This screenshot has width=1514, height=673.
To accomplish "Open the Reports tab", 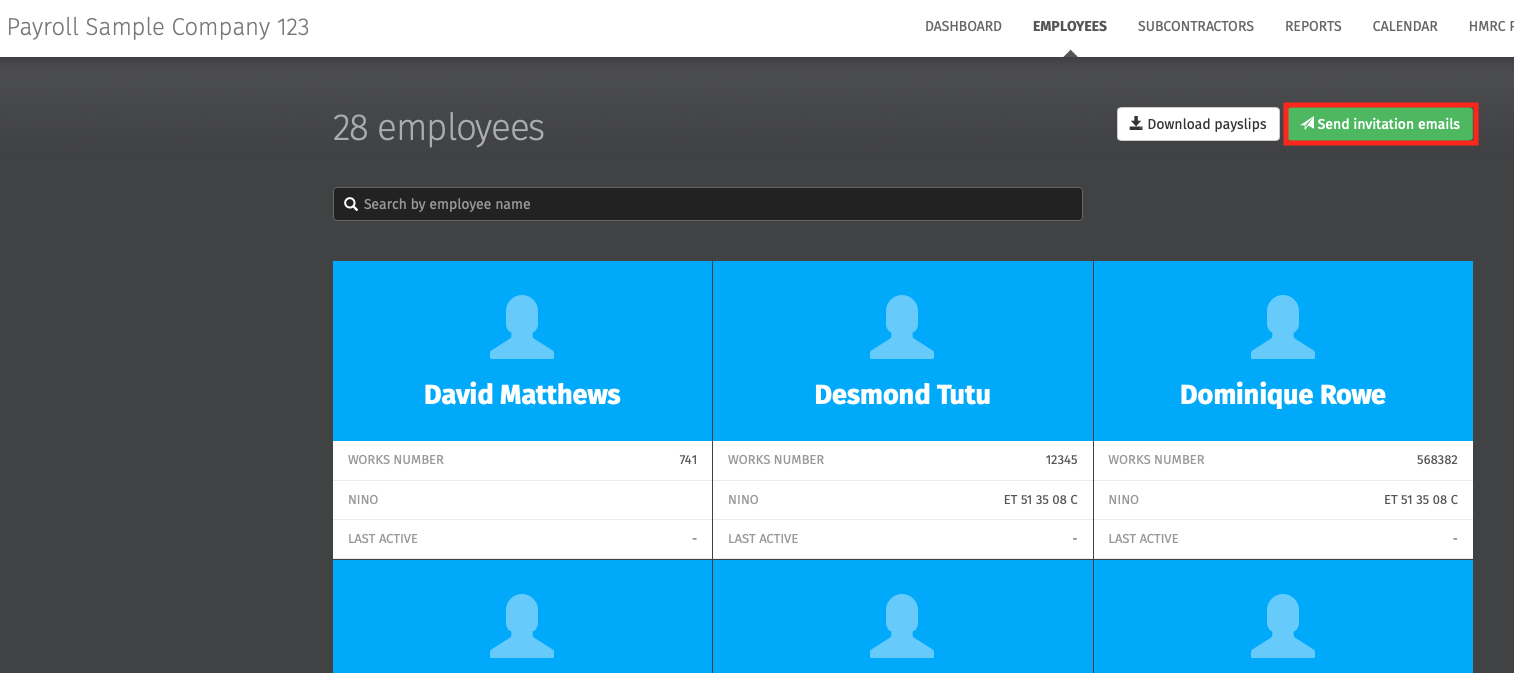I will click(1313, 26).
